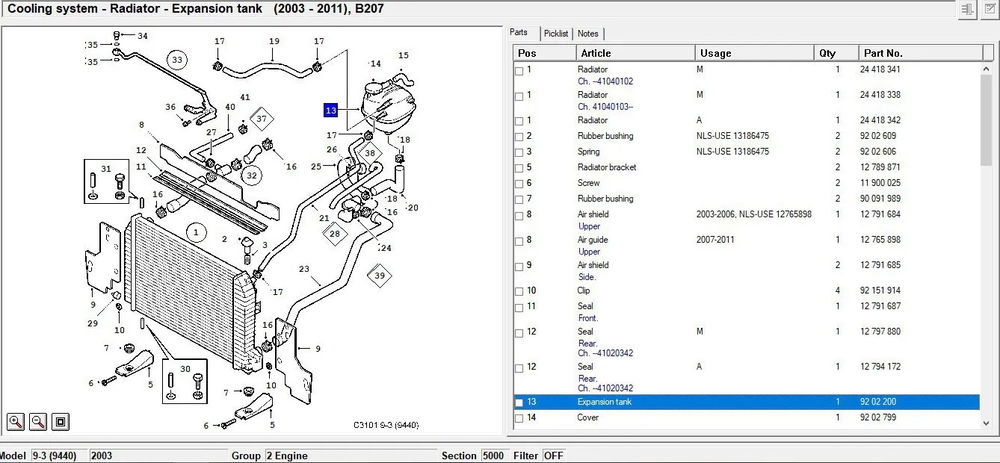The width and height of the screenshot is (1000, 463).
Task: Toggle the checkbox for Cover, position 14
Action: click(x=518, y=418)
